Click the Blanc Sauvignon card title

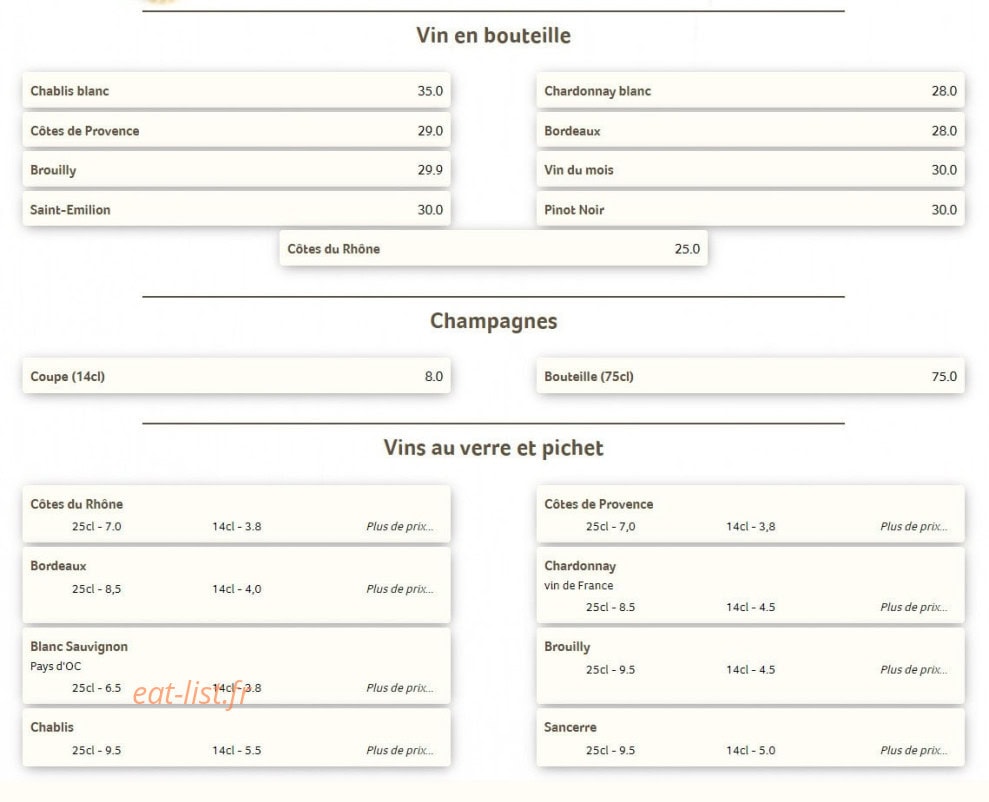(79, 647)
